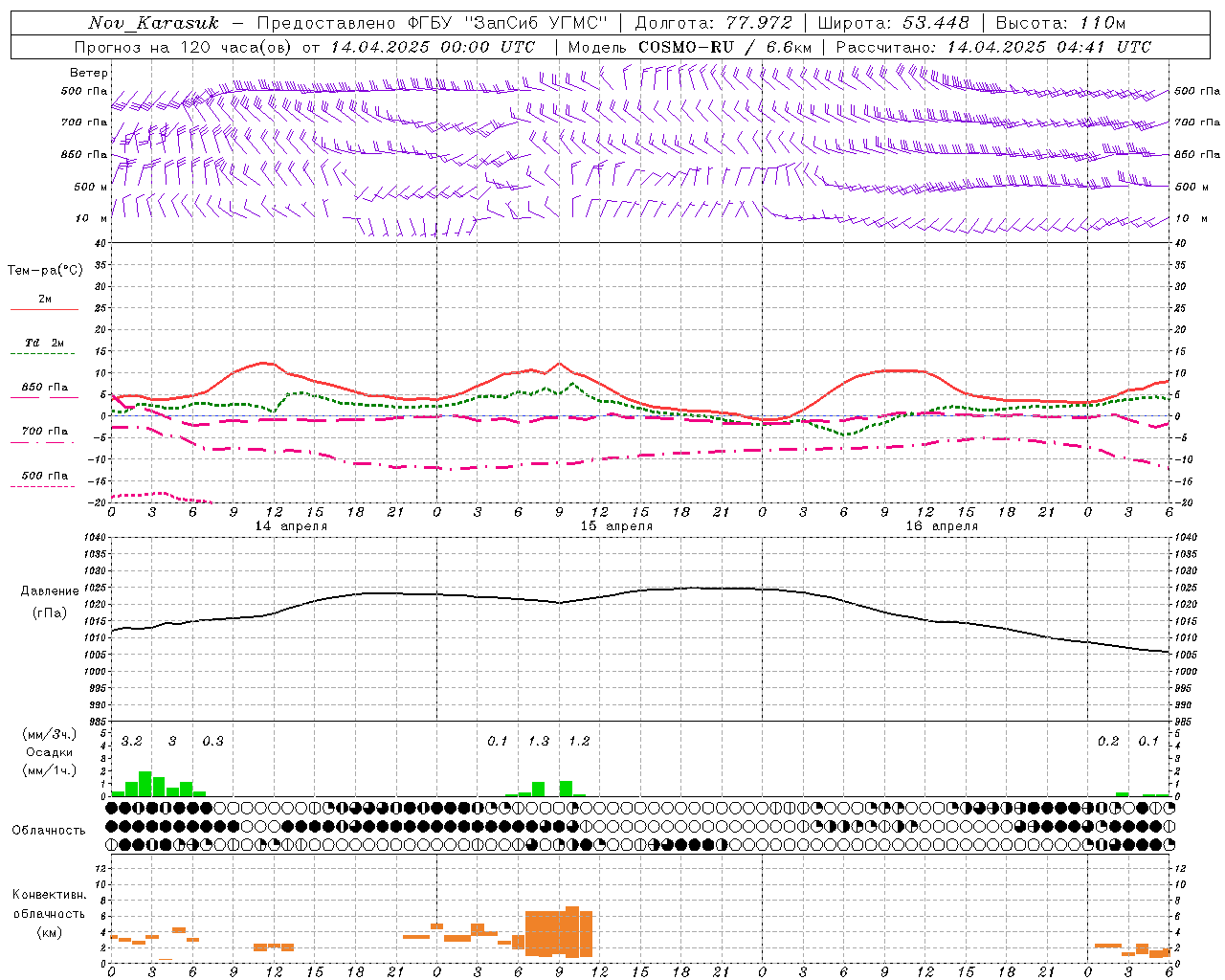This screenshot has width=1225, height=980.
Task: Click the '14 апреля' date label
Action: click(x=291, y=526)
